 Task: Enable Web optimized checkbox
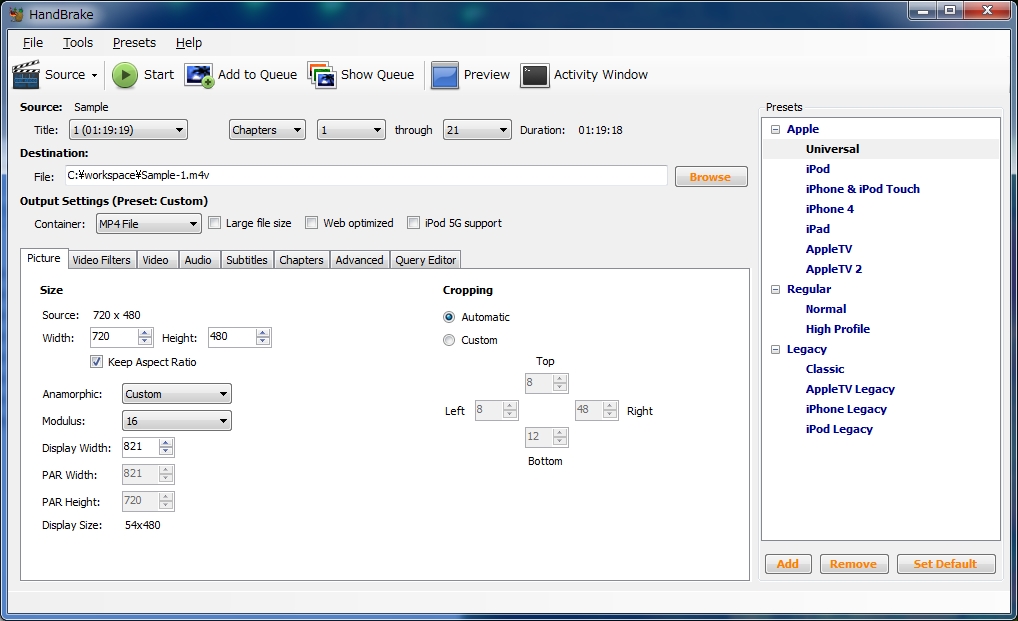click(312, 223)
